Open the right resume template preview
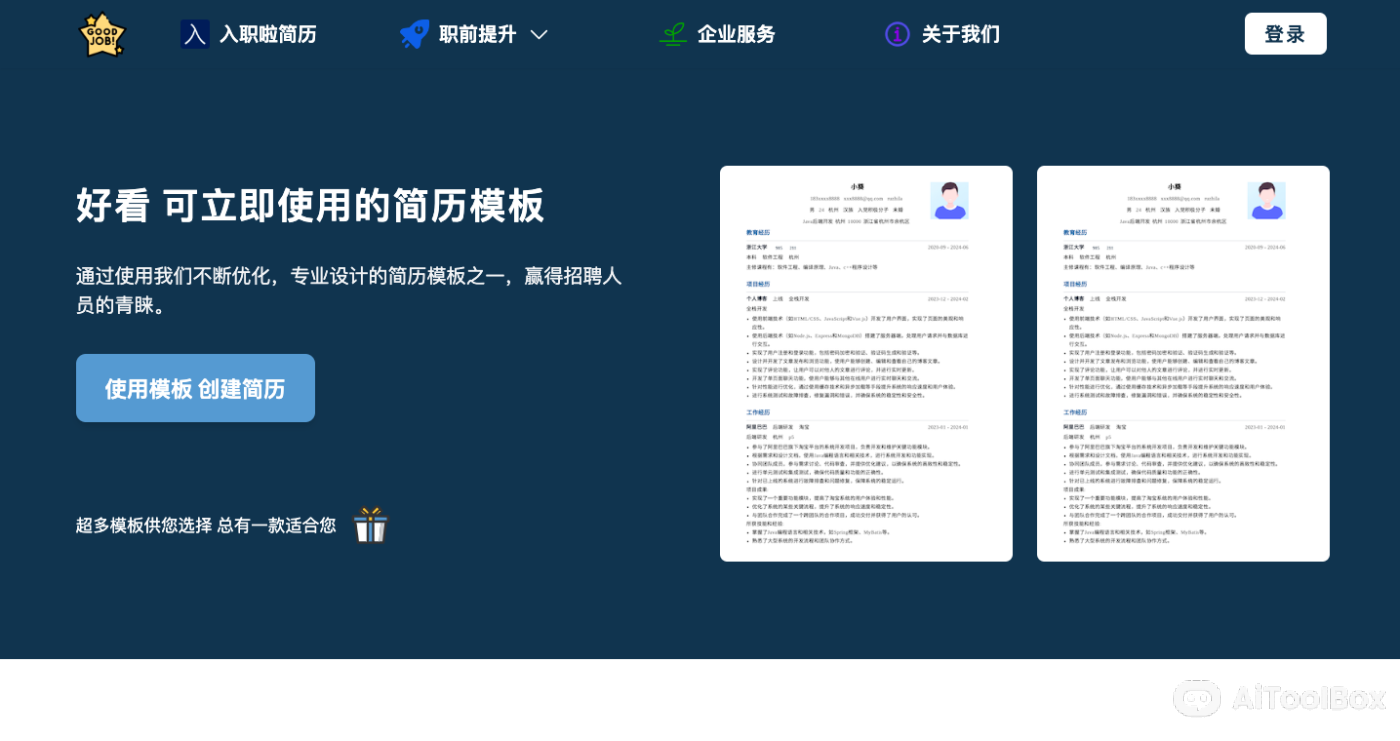Screen dimensions: 1400x741 click(x=1183, y=363)
